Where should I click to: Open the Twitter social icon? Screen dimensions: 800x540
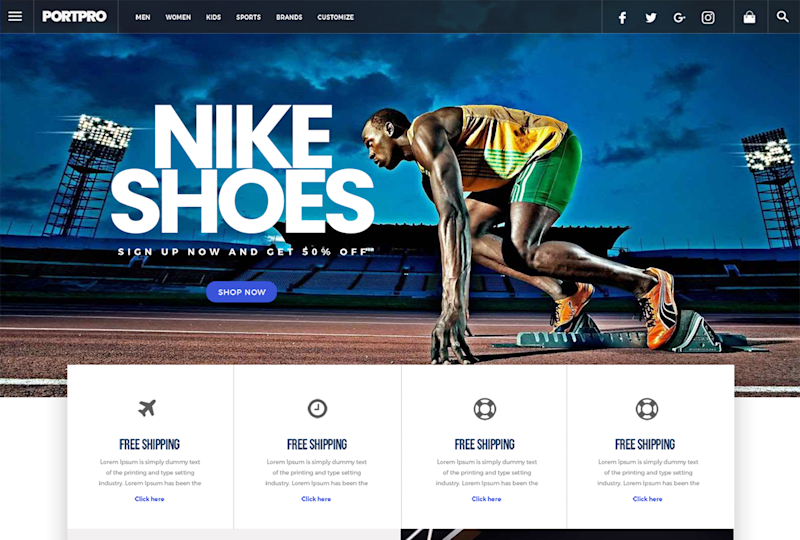click(651, 18)
